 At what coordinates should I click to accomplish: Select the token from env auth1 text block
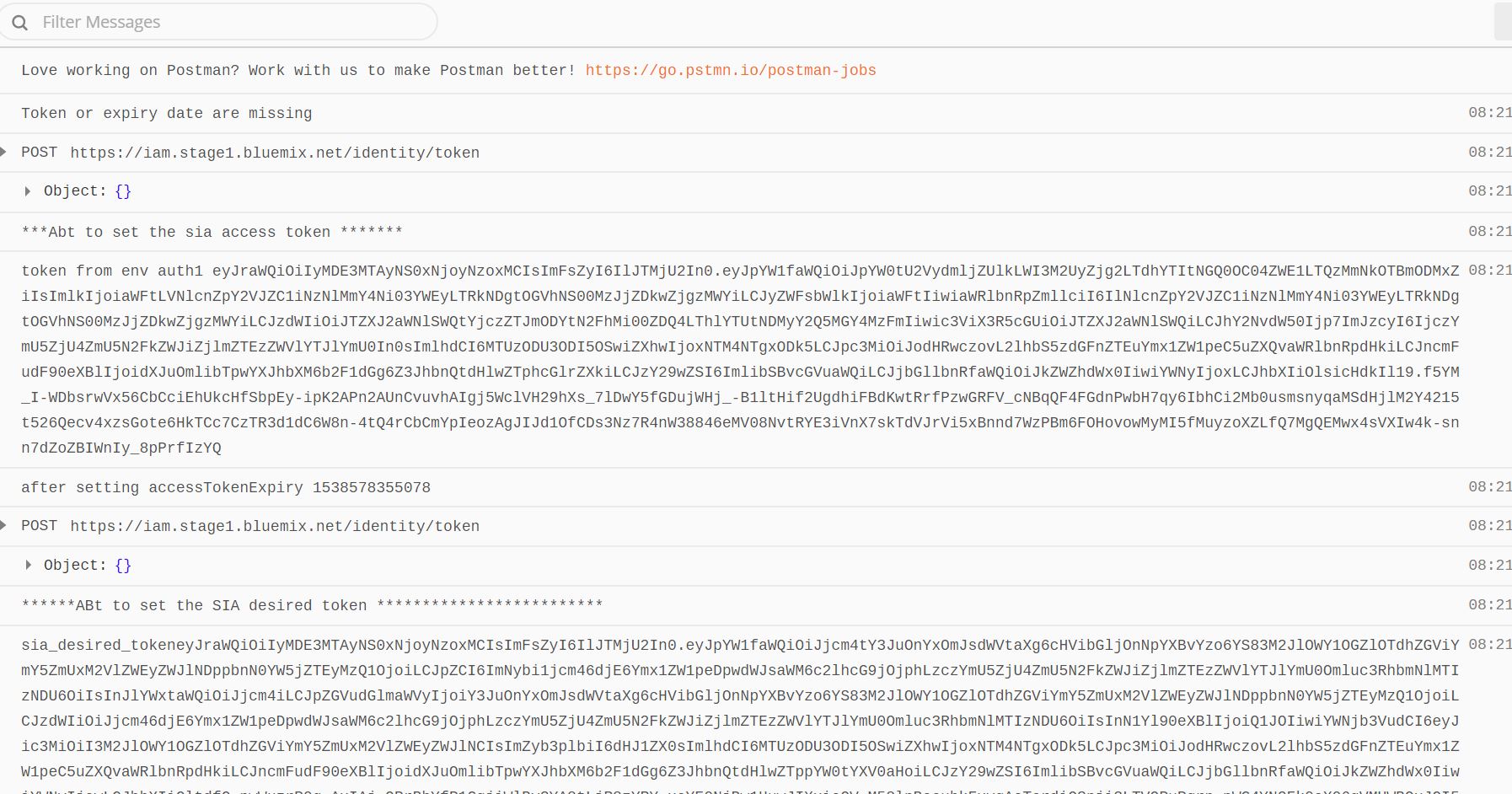(x=590, y=358)
